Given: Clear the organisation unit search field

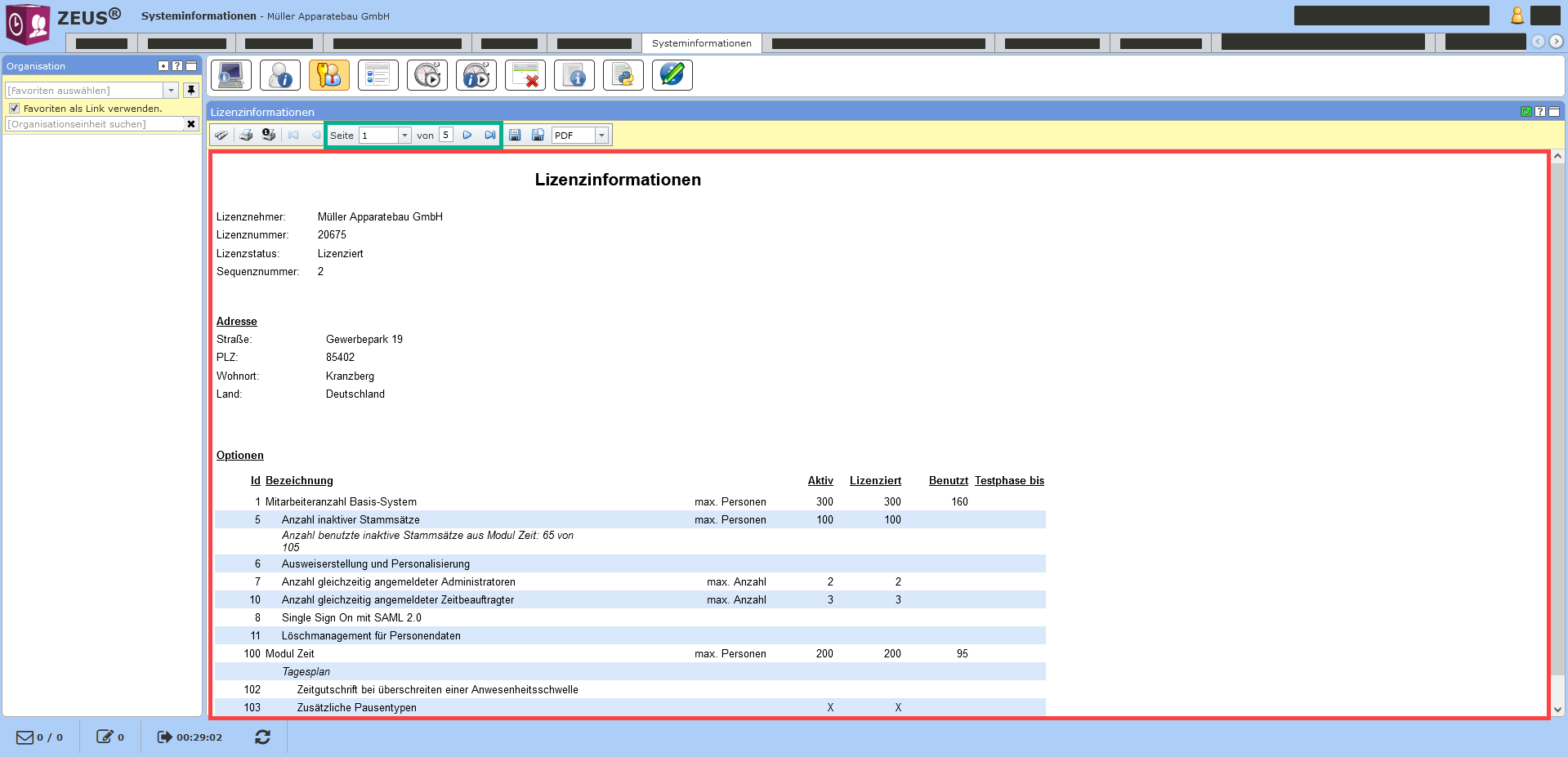Looking at the screenshot, I should 191,124.
